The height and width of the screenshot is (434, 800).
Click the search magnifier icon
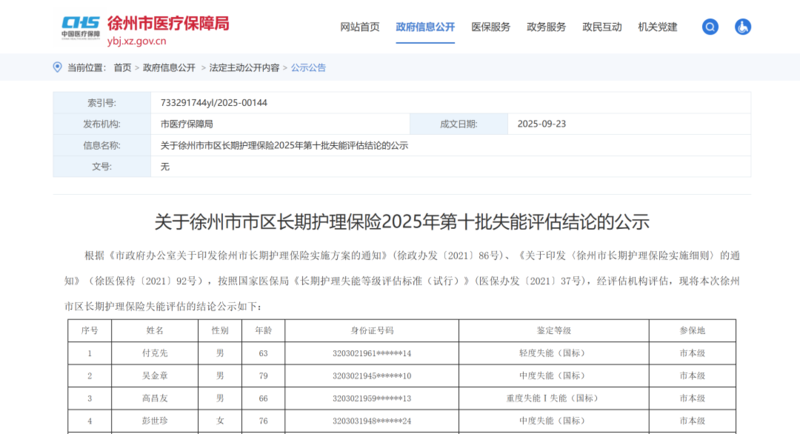pos(710,27)
